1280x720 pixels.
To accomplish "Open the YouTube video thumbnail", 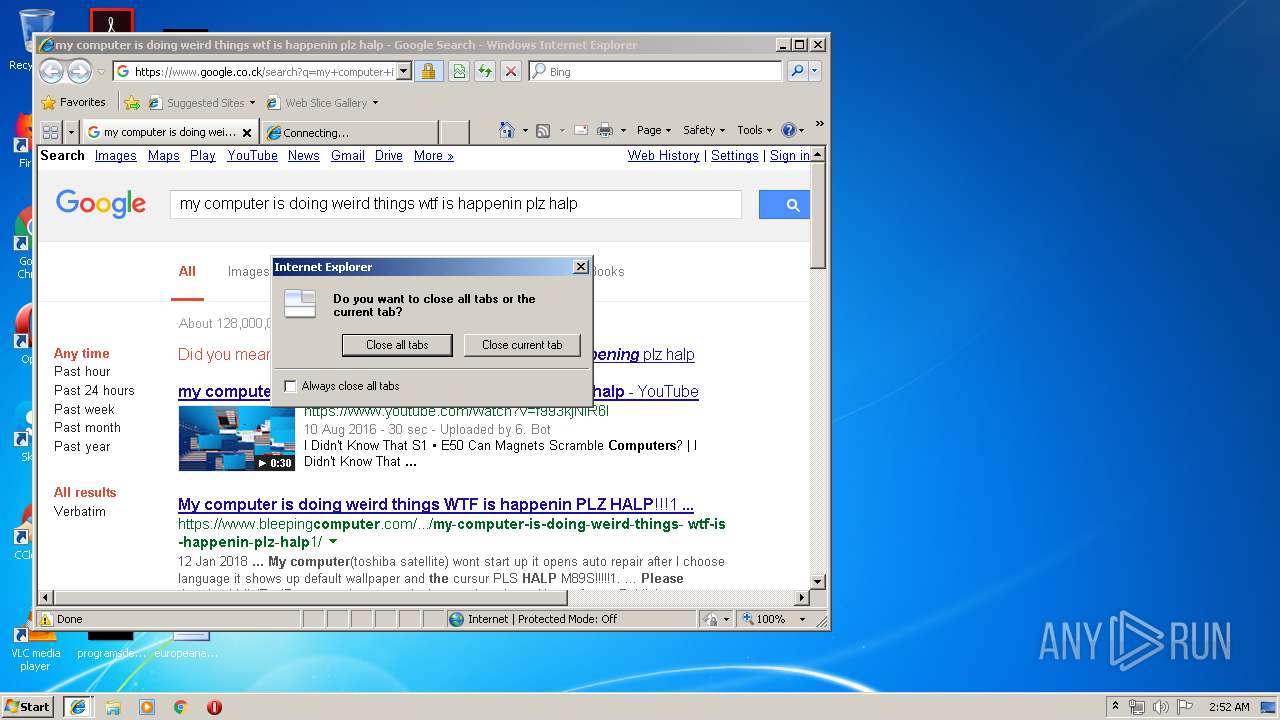I will click(237, 438).
